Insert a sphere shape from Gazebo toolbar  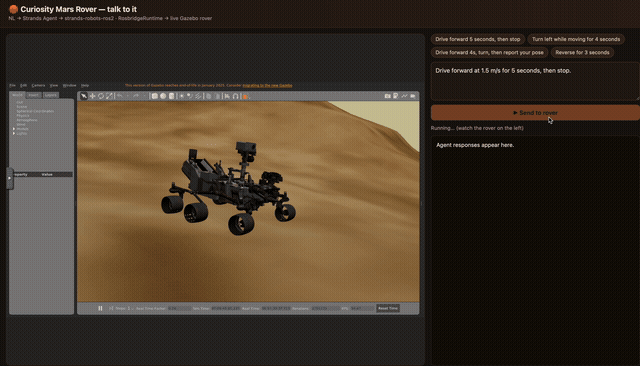pos(163,96)
